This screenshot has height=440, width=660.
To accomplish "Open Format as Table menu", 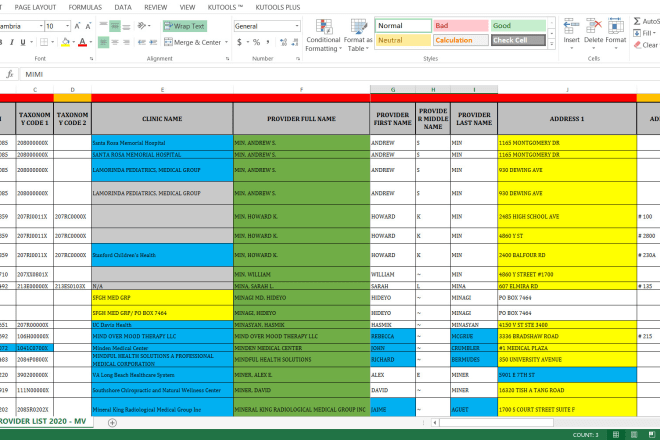I will click(x=358, y=35).
